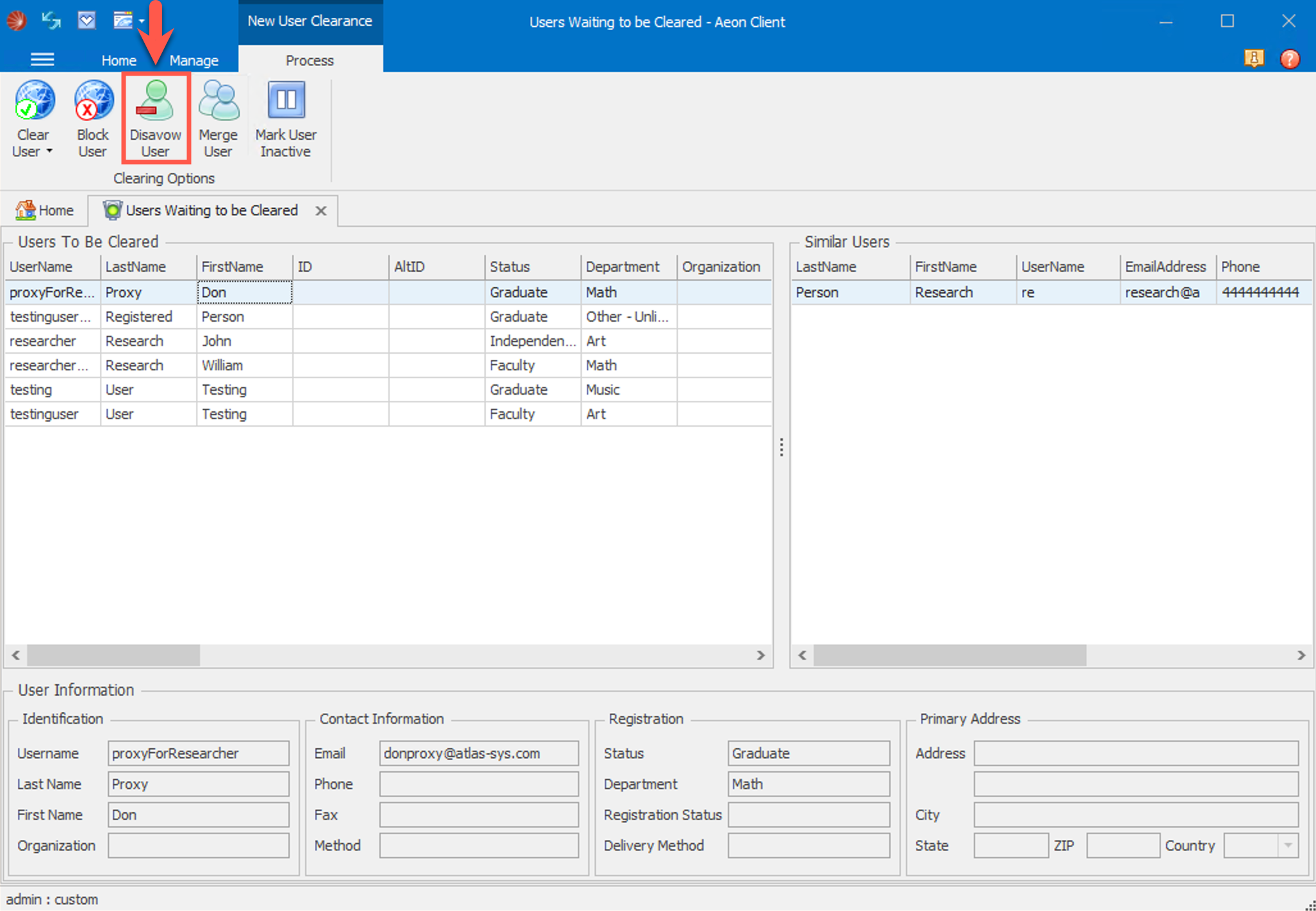
Task: Click the Block User icon
Action: click(94, 101)
